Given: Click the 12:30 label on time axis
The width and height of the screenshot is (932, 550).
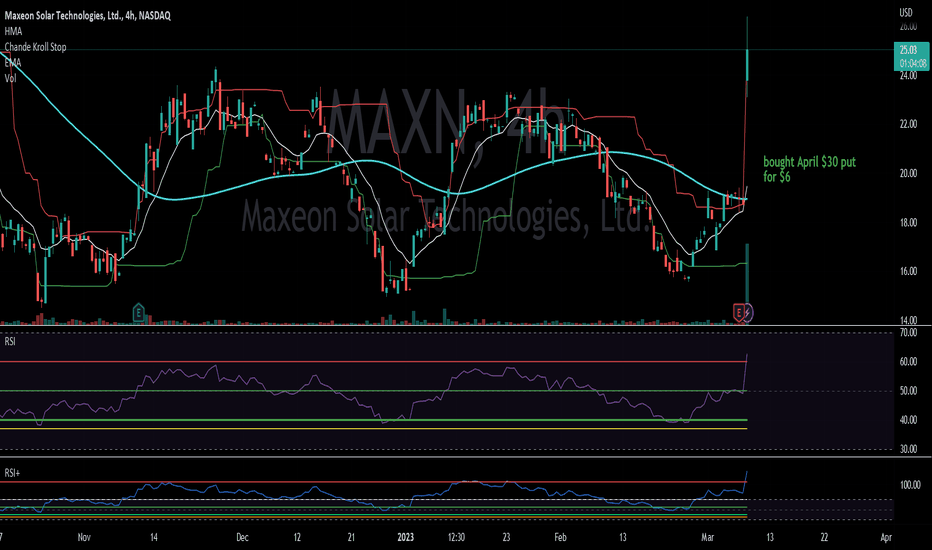Looking at the screenshot, I should (x=456, y=537).
